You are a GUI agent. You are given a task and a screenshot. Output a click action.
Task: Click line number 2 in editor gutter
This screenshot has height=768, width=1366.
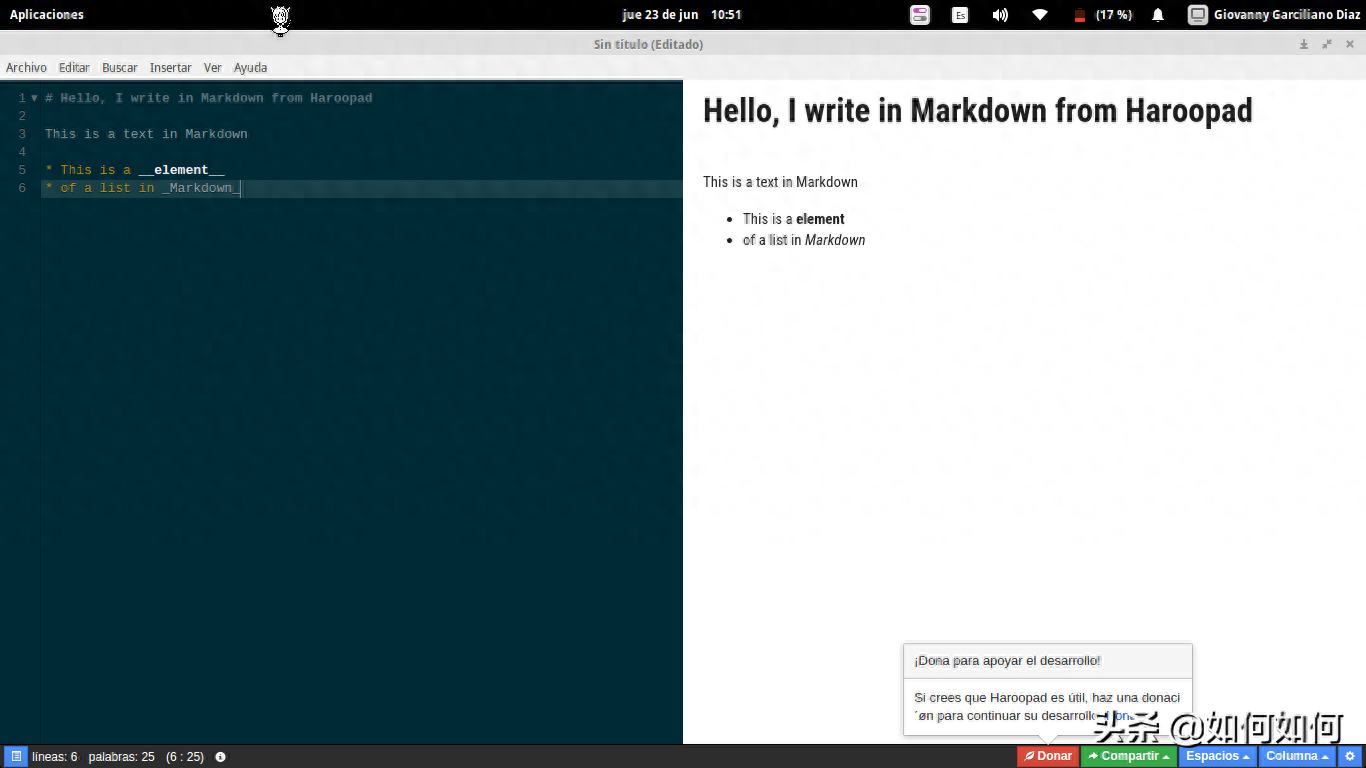tap(22, 116)
